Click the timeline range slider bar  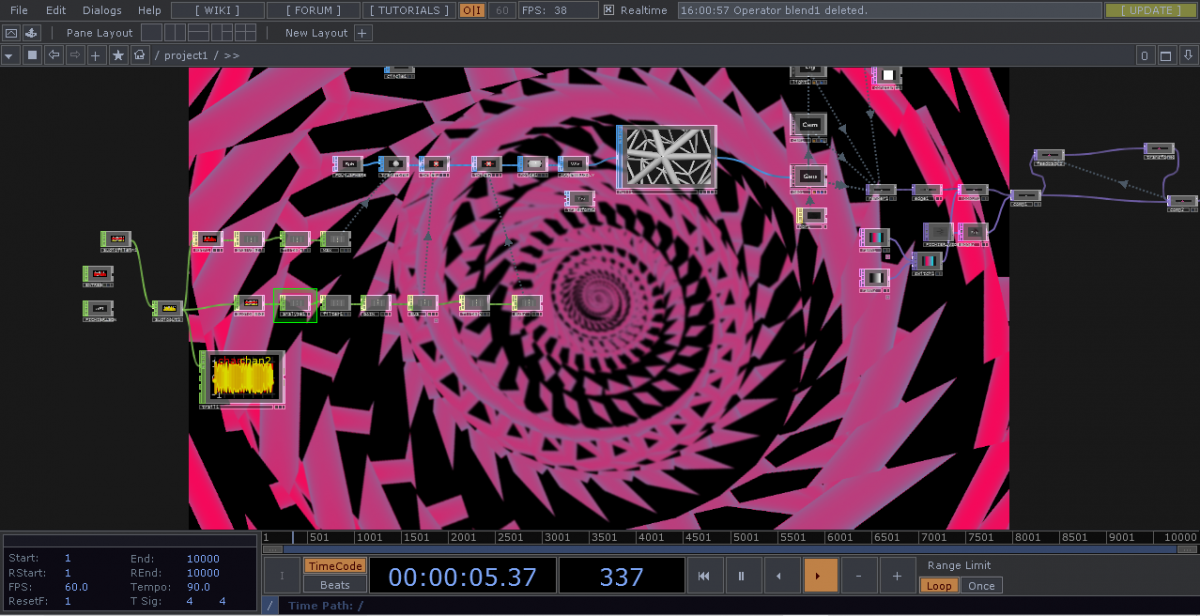pos(729,549)
